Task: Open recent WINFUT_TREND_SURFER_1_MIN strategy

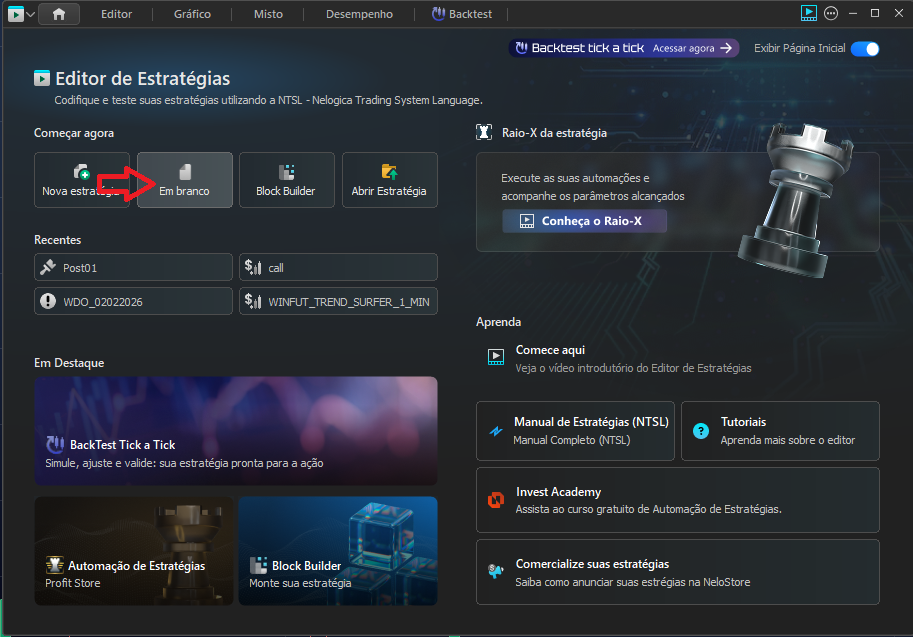Action: coord(338,301)
